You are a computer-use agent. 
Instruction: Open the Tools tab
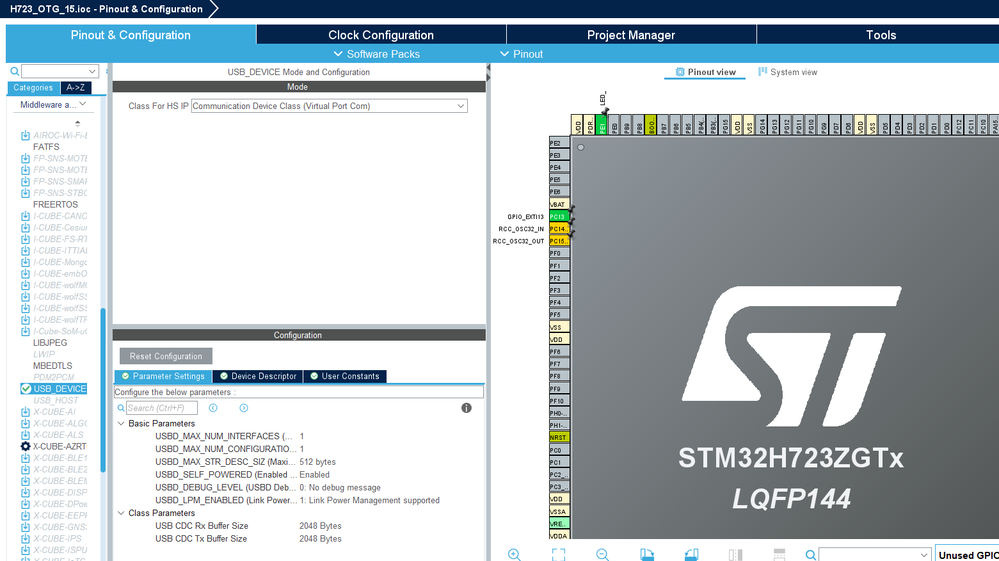point(880,35)
